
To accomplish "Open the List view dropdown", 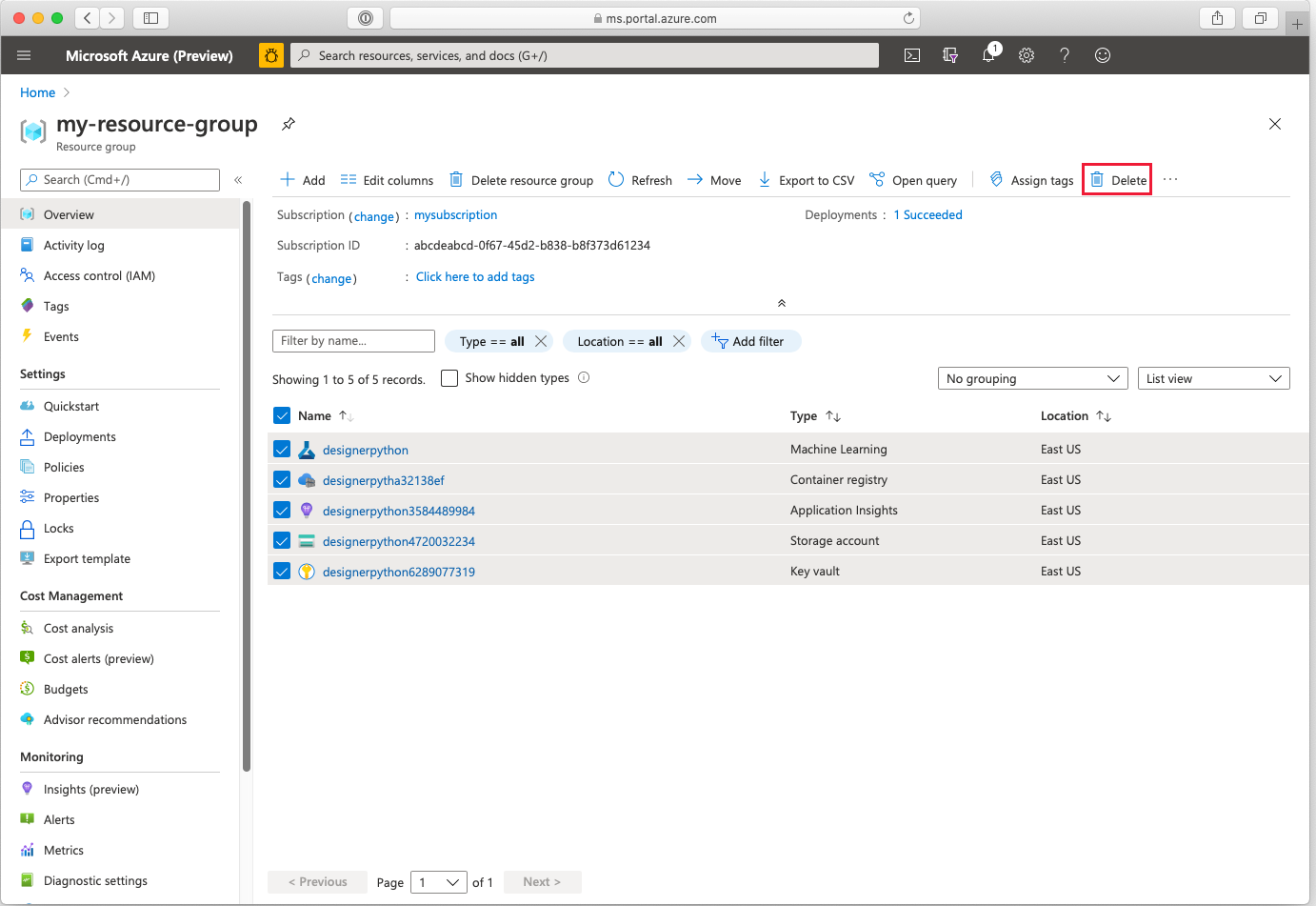I will [1213, 378].
